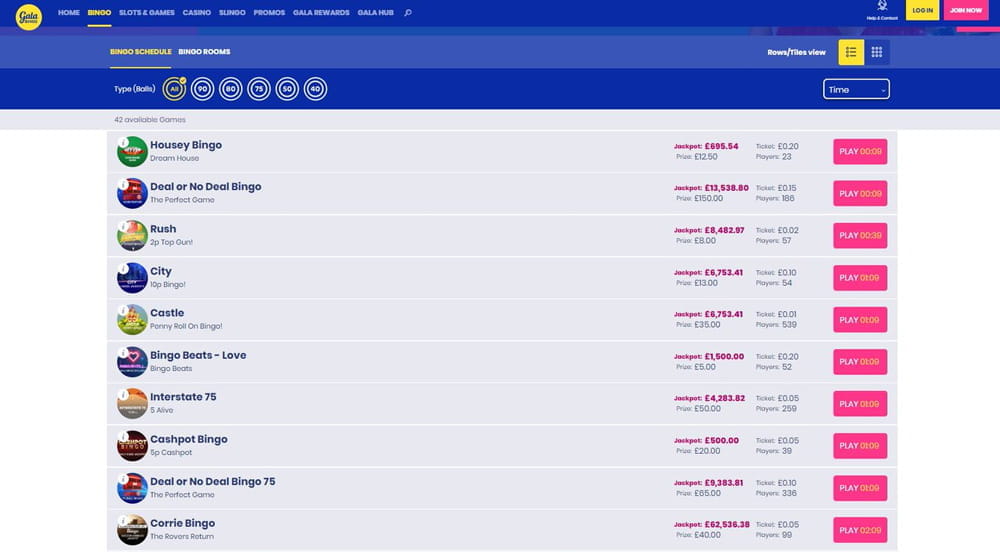
Task: Show info for Bingo Beats - Love
Action: pyautogui.click(x=123, y=352)
